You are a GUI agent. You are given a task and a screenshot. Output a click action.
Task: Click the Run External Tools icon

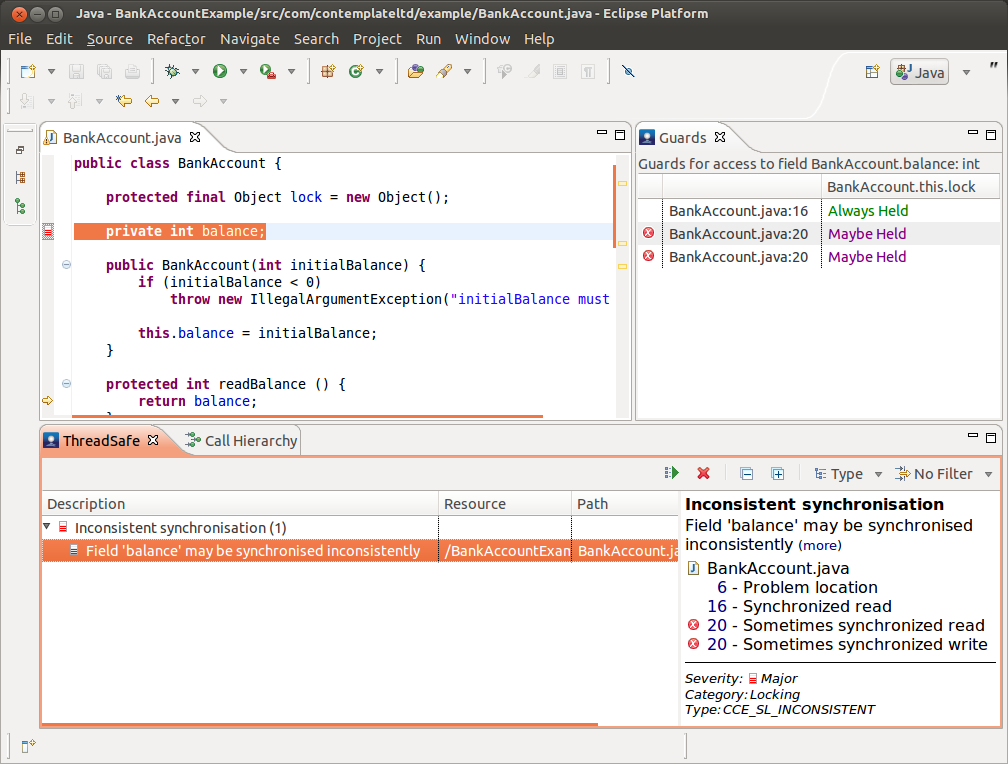(x=267, y=71)
